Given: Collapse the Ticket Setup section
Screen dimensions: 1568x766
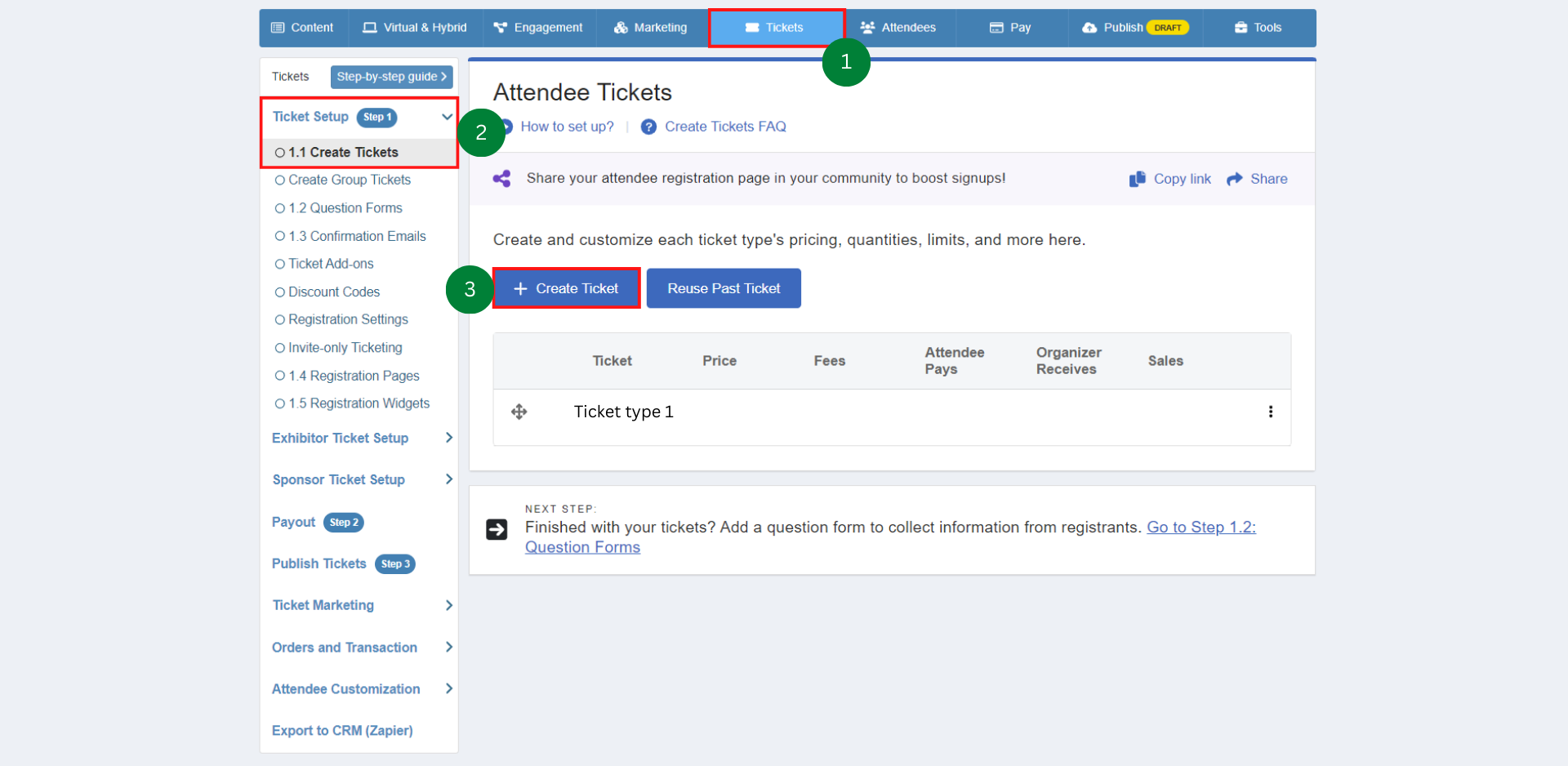Looking at the screenshot, I should tap(446, 117).
